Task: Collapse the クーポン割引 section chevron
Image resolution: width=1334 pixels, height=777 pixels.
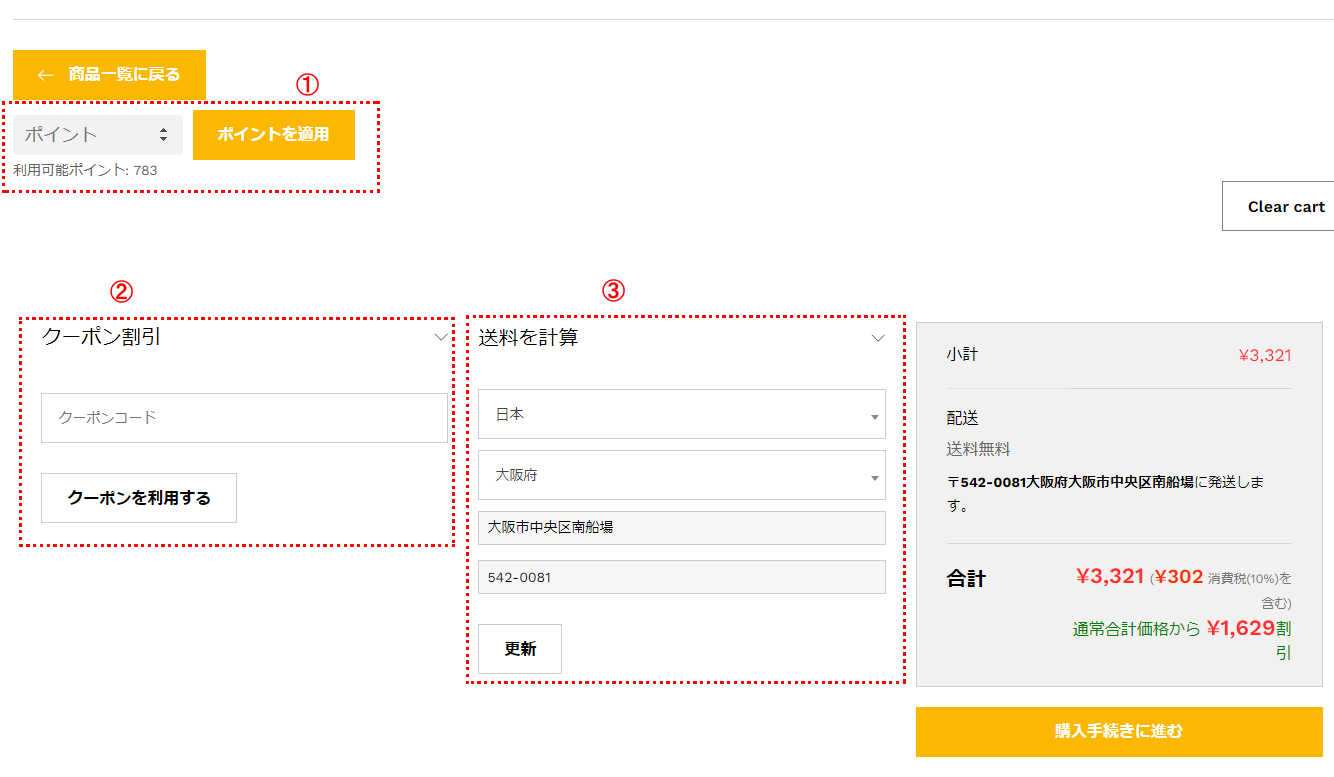Action: 441,338
